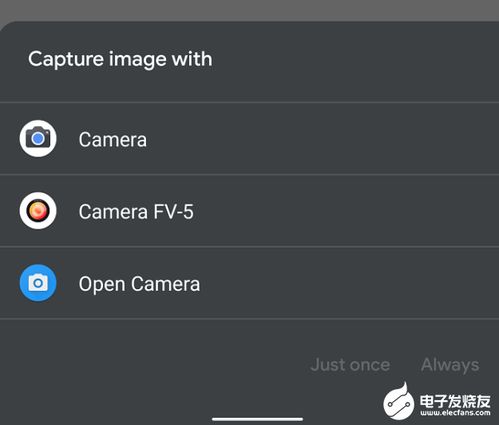Screen dimensions: 499x425
Task: Choose the blue Open Camera icon
Action: [x=38, y=283]
